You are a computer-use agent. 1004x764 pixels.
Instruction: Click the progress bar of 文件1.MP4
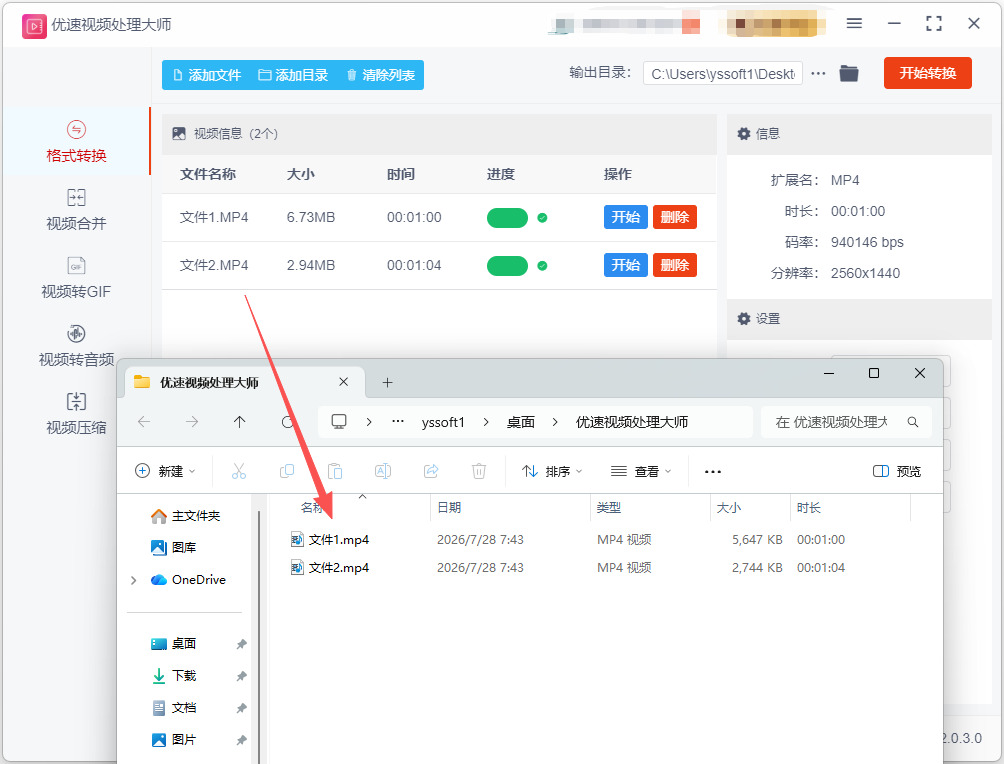pos(507,218)
